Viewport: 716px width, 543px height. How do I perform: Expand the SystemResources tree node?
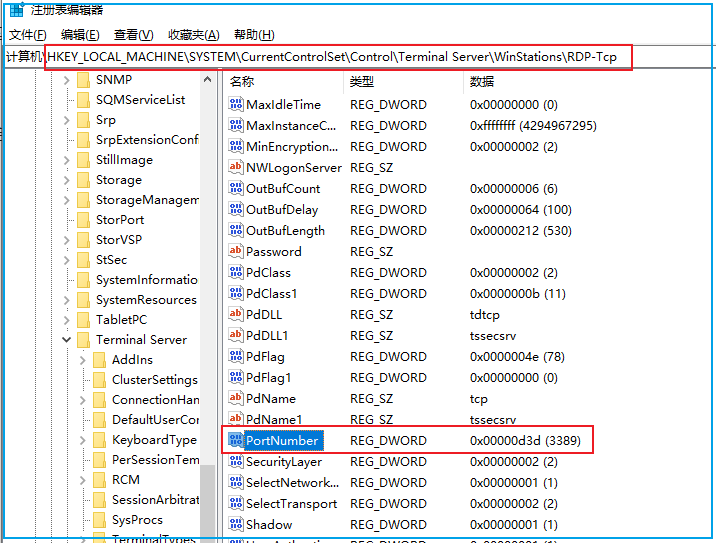67,300
